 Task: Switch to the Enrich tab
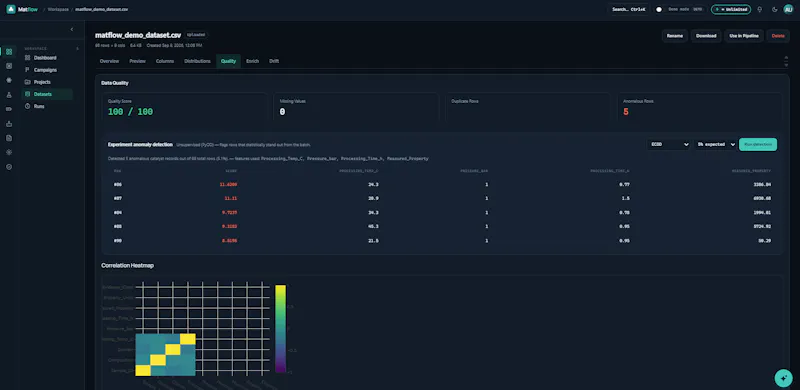point(253,61)
